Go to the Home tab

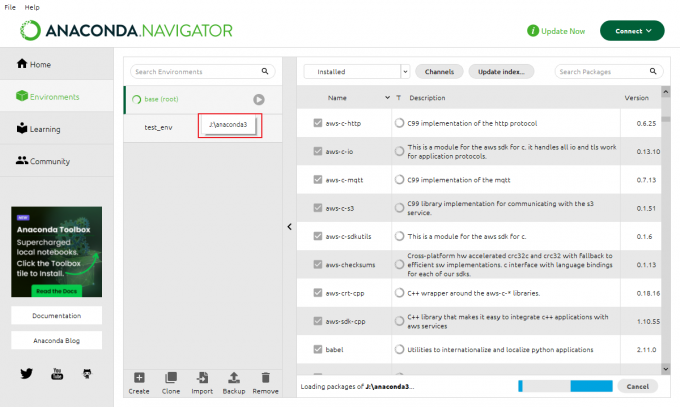tap(57, 64)
